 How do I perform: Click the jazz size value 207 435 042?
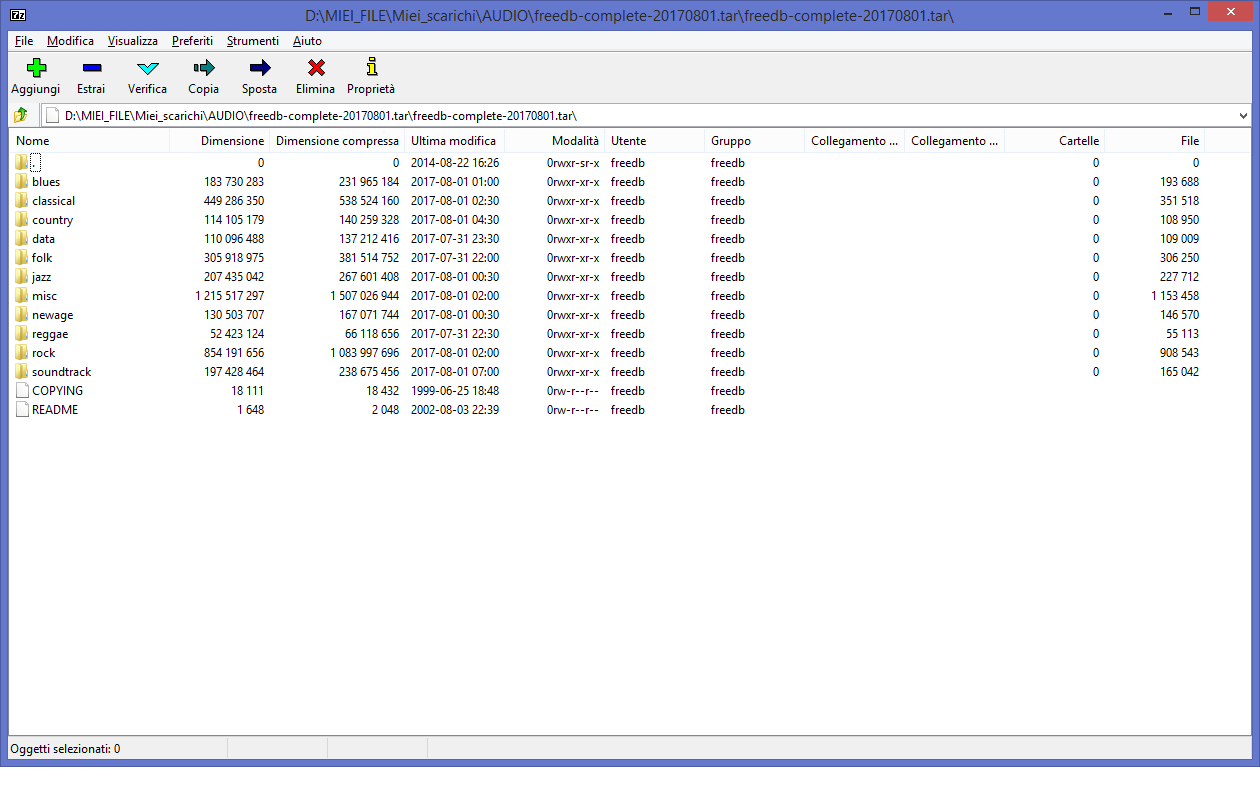(234, 277)
